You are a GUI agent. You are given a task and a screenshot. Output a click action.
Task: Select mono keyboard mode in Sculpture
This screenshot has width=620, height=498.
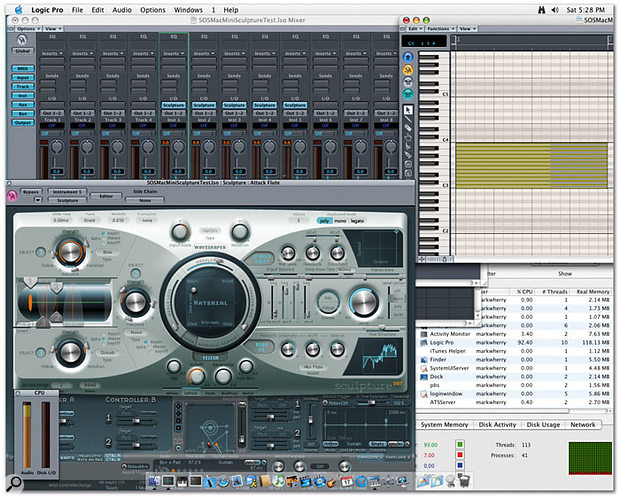coord(340,221)
